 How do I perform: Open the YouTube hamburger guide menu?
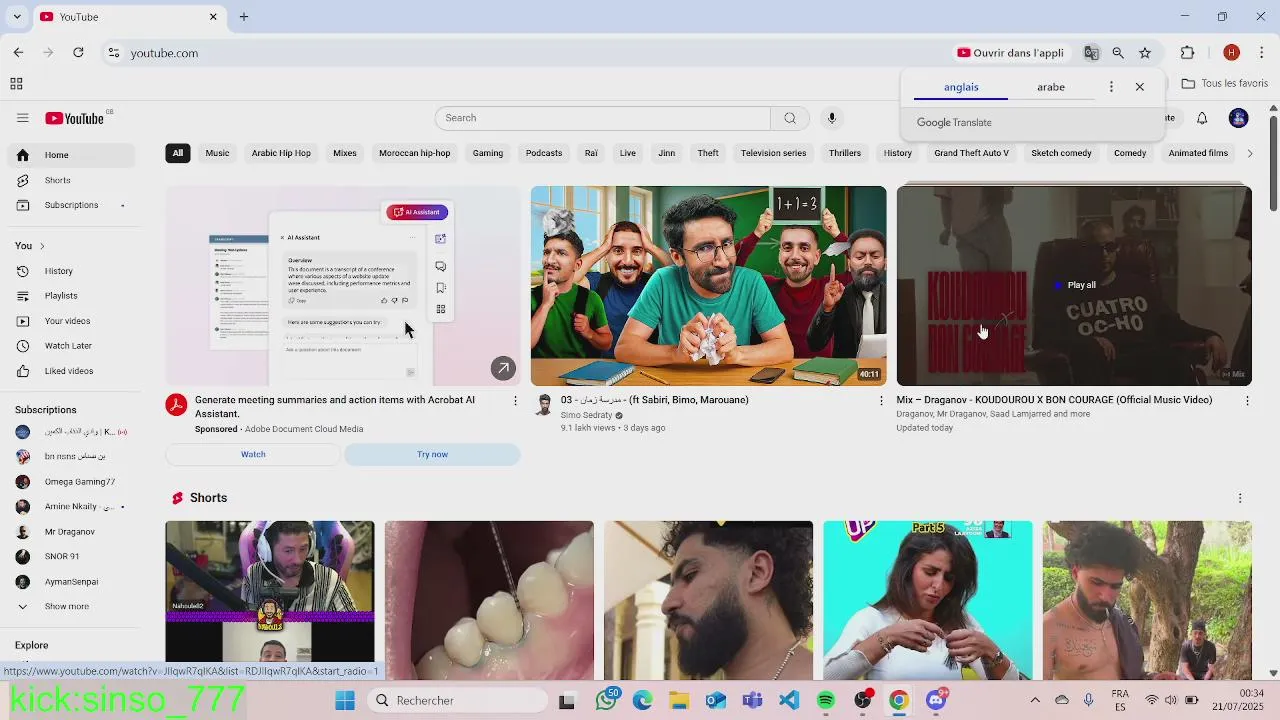click(22, 118)
